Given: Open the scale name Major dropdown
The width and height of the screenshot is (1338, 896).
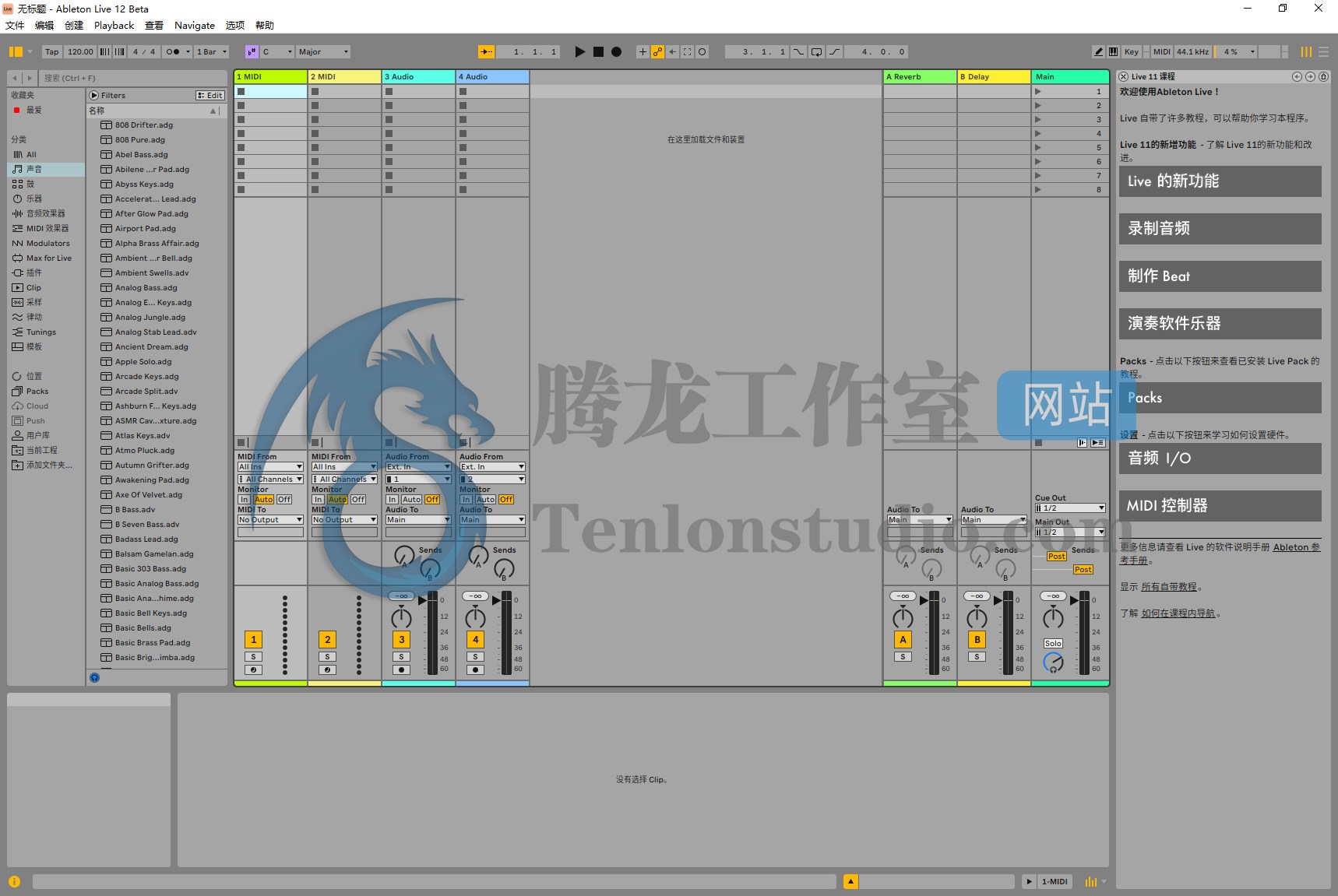Looking at the screenshot, I should pyautogui.click(x=324, y=52).
